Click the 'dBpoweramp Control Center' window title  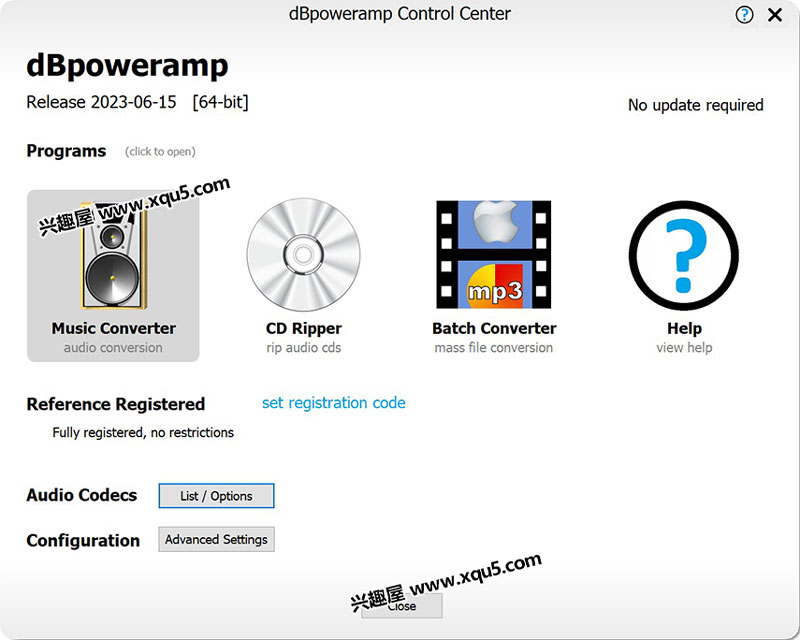tap(400, 14)
